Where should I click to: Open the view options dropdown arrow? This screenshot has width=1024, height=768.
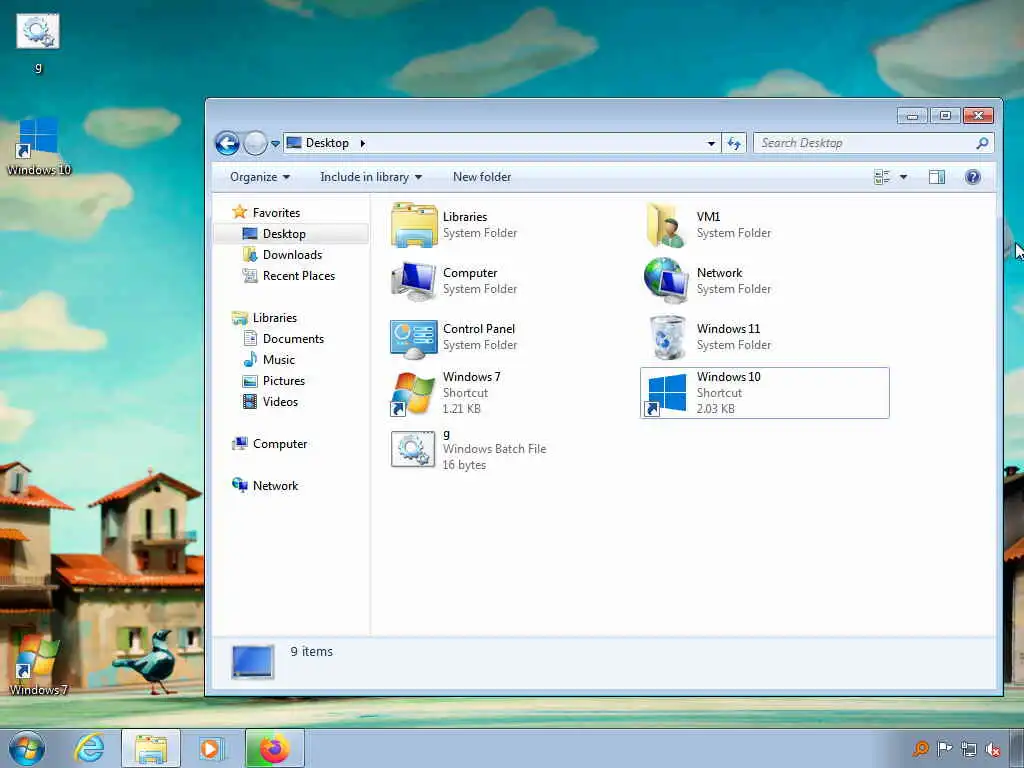[903, 177]
